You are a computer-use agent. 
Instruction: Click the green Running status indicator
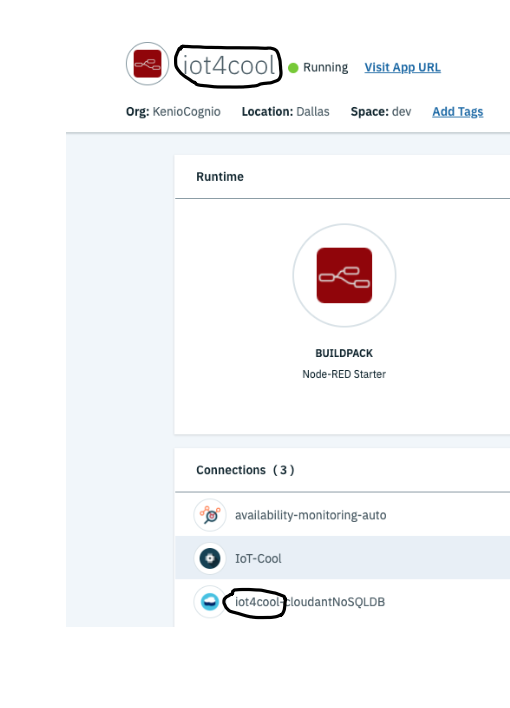[293, 68]
